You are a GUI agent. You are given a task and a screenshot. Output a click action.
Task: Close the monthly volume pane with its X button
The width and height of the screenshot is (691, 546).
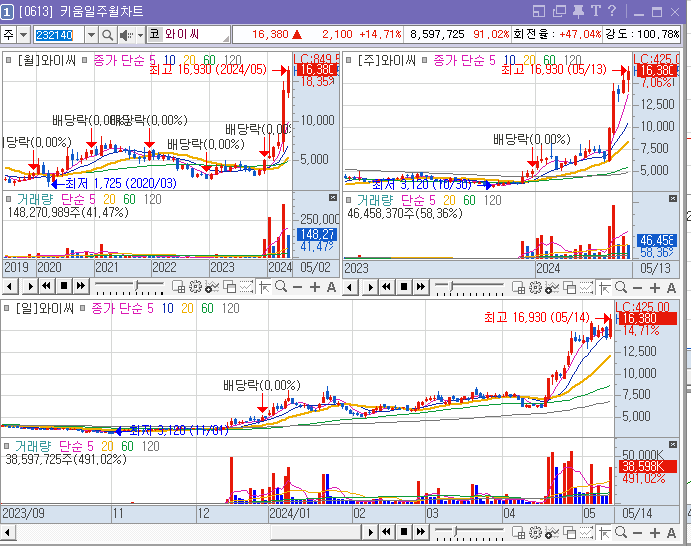coord(333,198)
